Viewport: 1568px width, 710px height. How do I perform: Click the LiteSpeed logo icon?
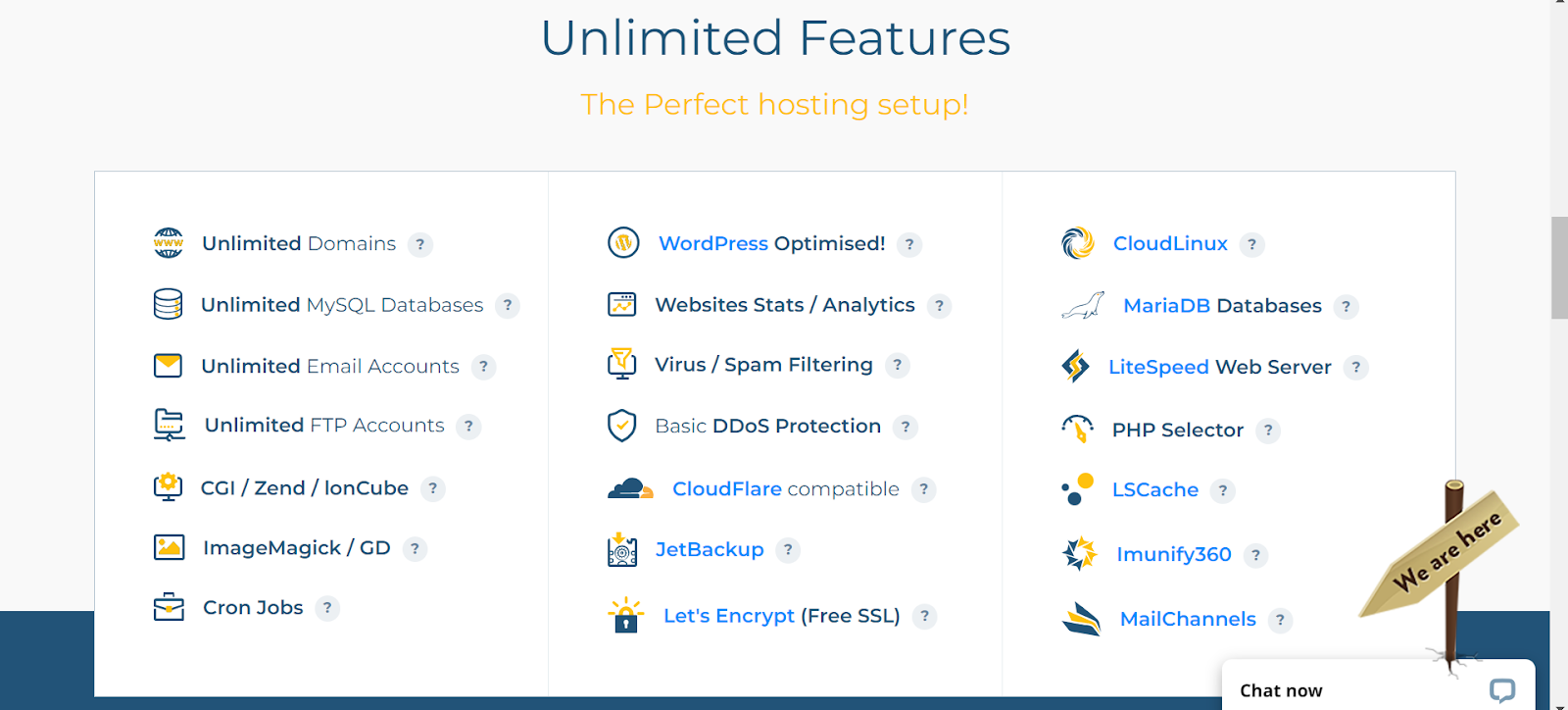(x=1075, y=367)
